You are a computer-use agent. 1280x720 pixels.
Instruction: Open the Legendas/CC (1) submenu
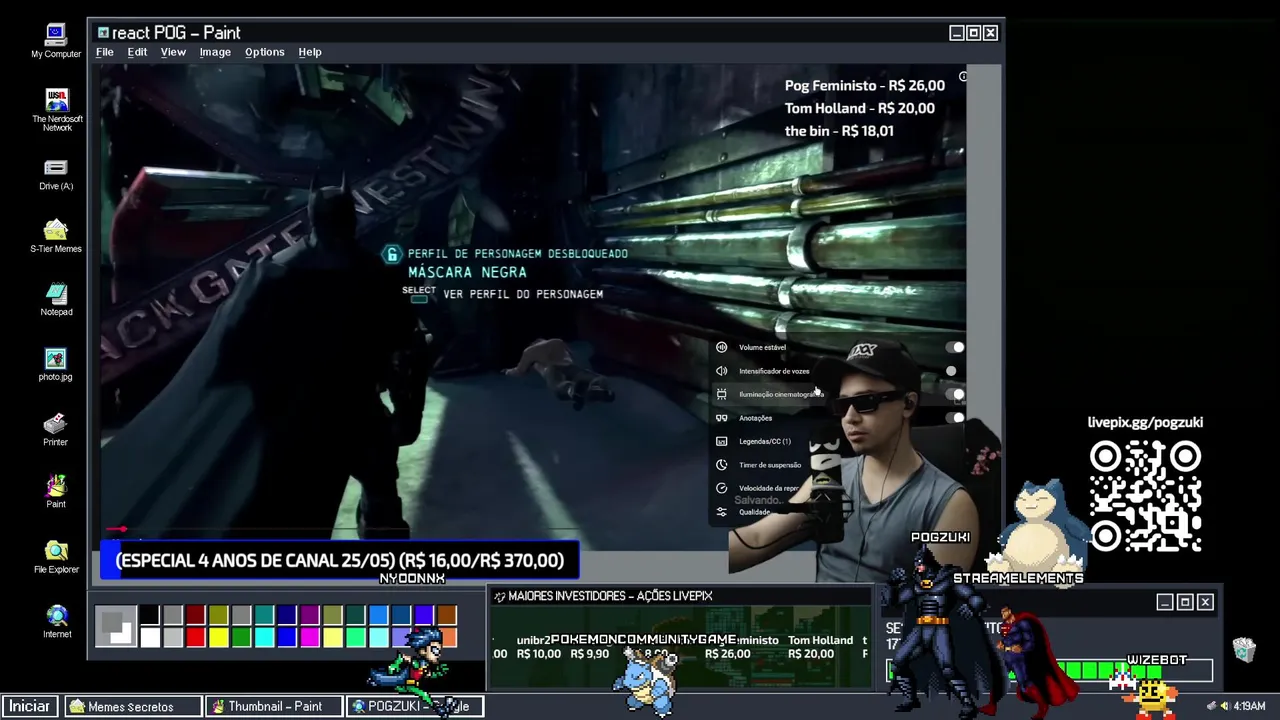pos(764,441)
